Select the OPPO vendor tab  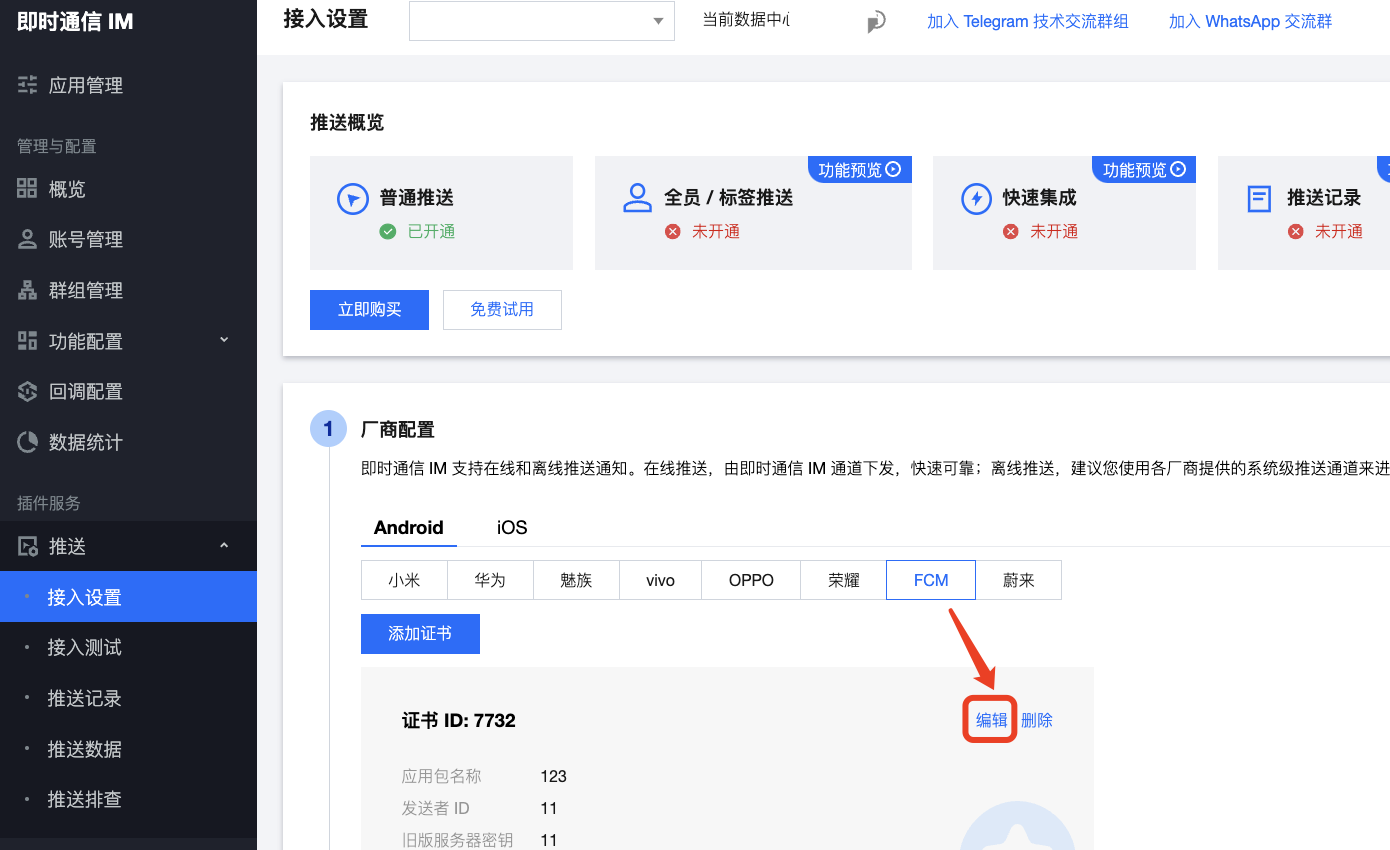click(x=751, y=580)
